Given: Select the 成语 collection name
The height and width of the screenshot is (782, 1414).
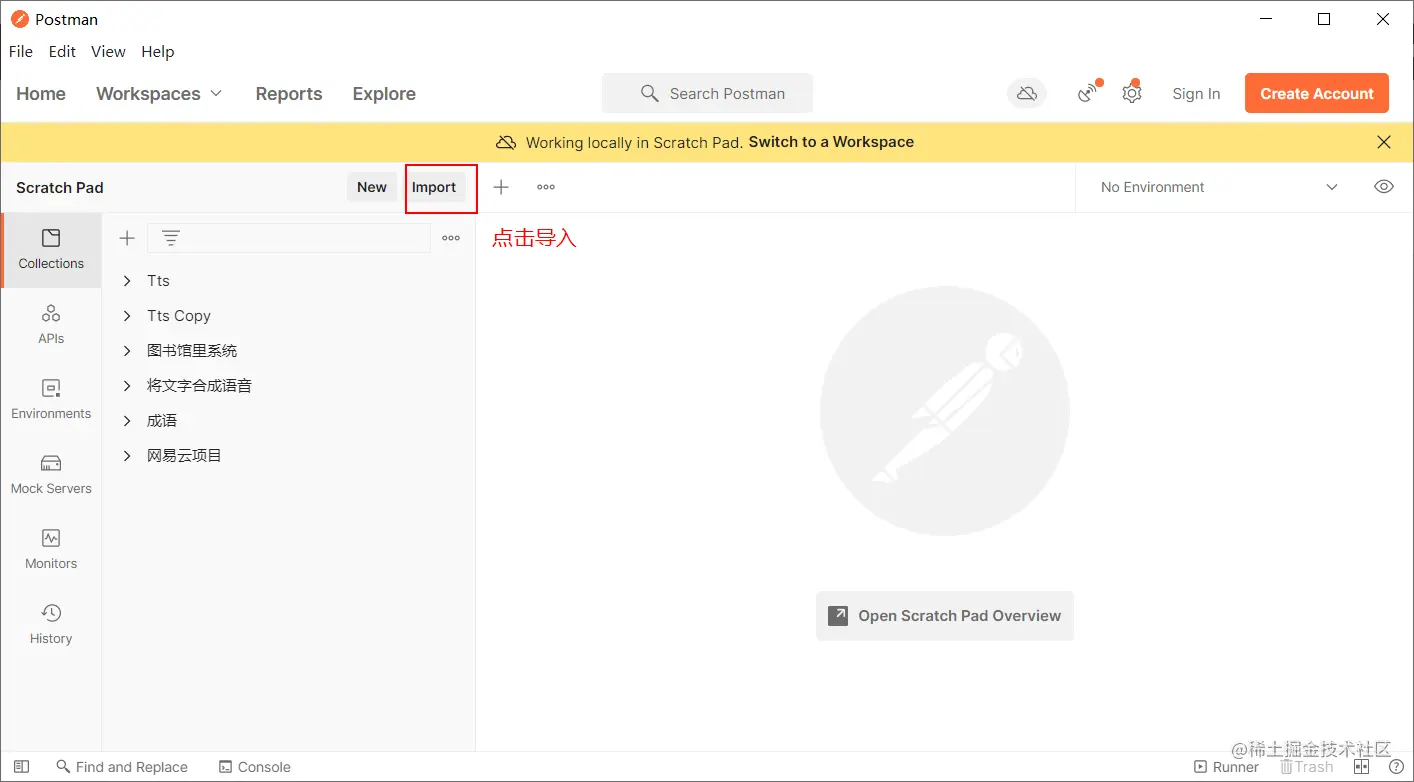Looking at the screenshot, I should coord(162,421).
